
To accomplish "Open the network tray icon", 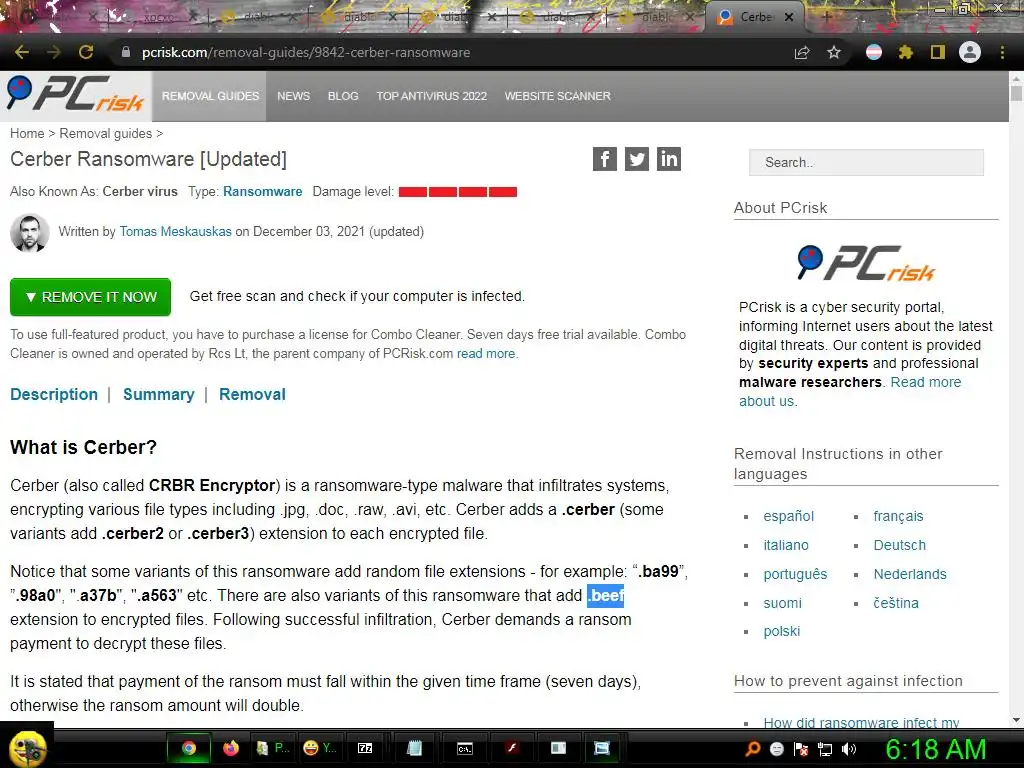I will click(825, 749).
